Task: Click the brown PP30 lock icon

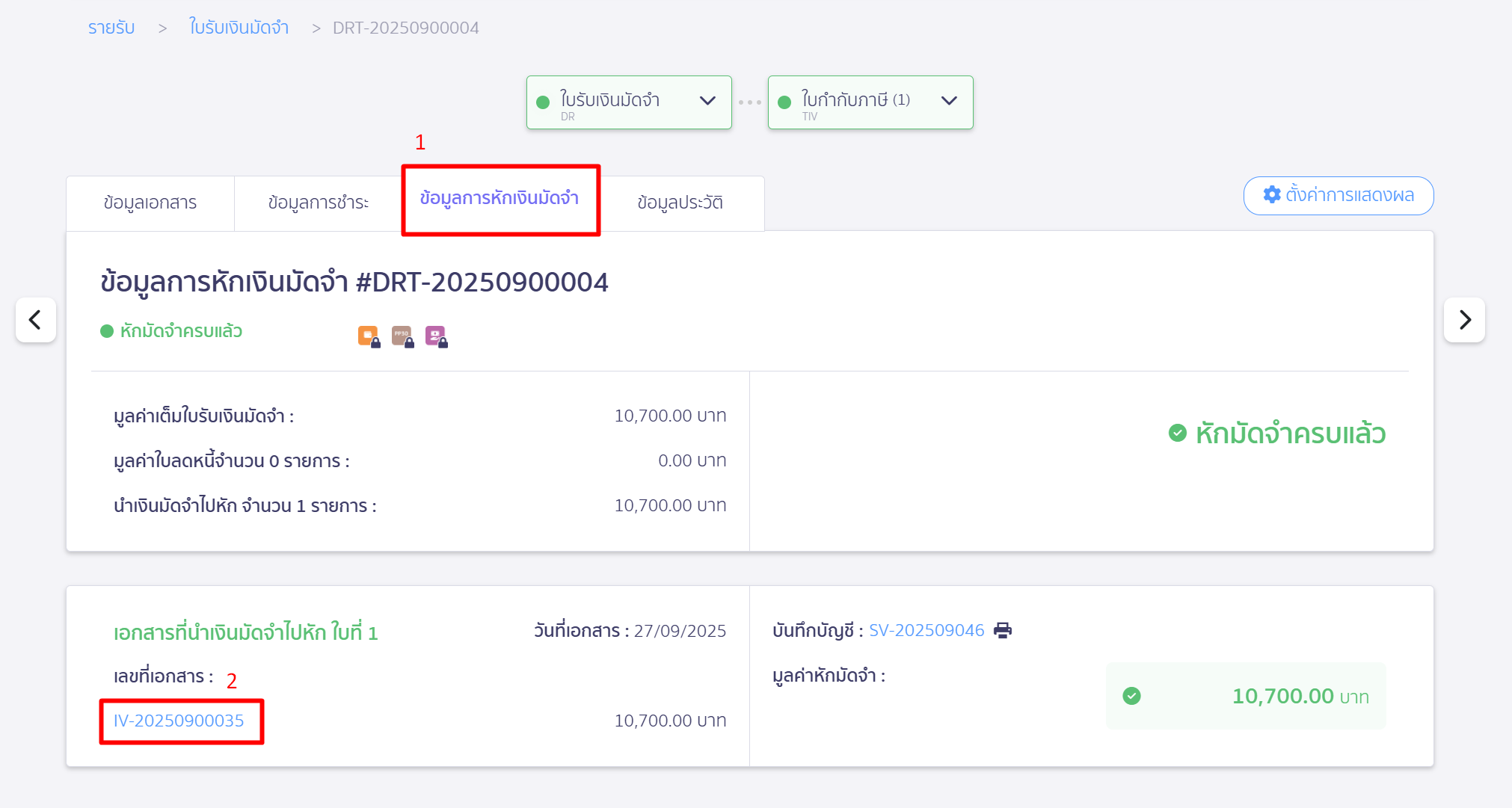Action: click(402, 336)
